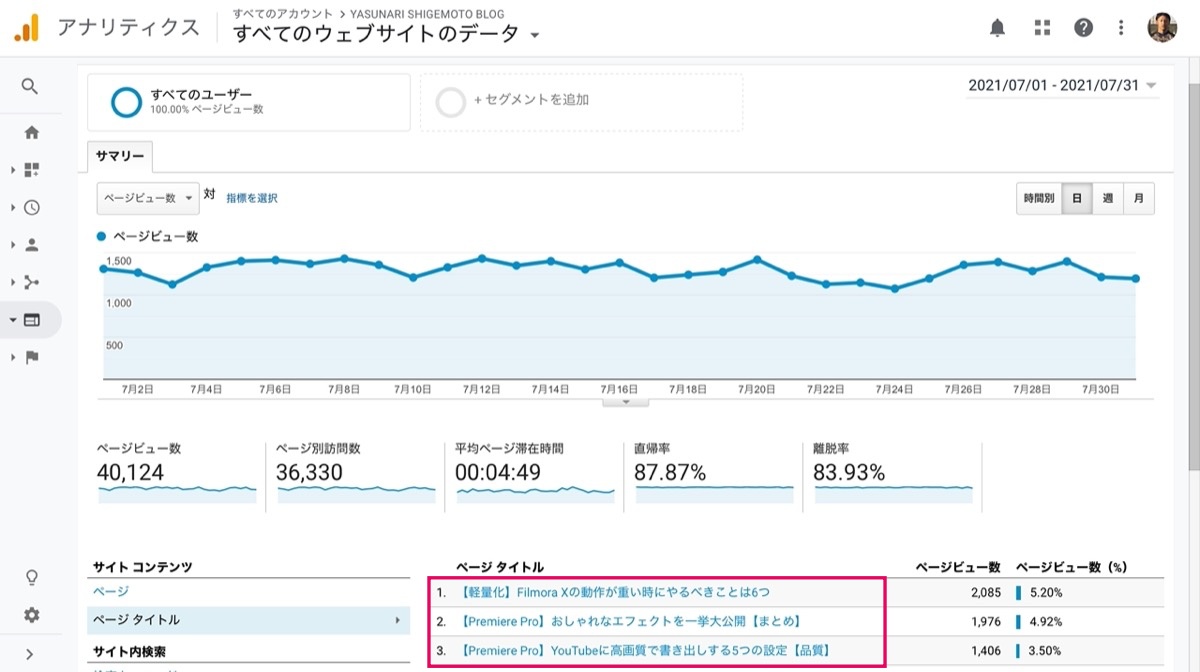Switch chart to 月 view

coord(1139,198)
